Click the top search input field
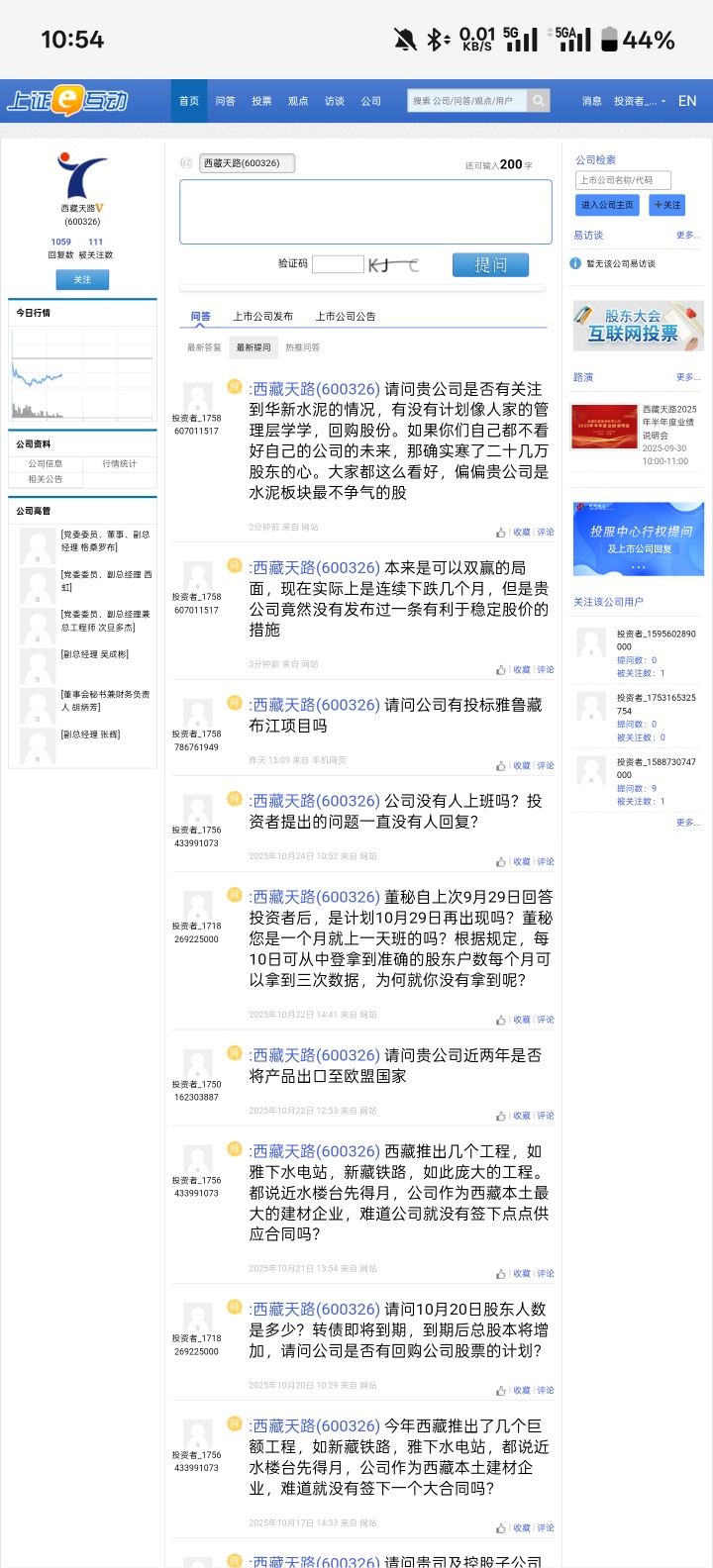Viewport: 713px width, 1568px height. click(466, 101)
